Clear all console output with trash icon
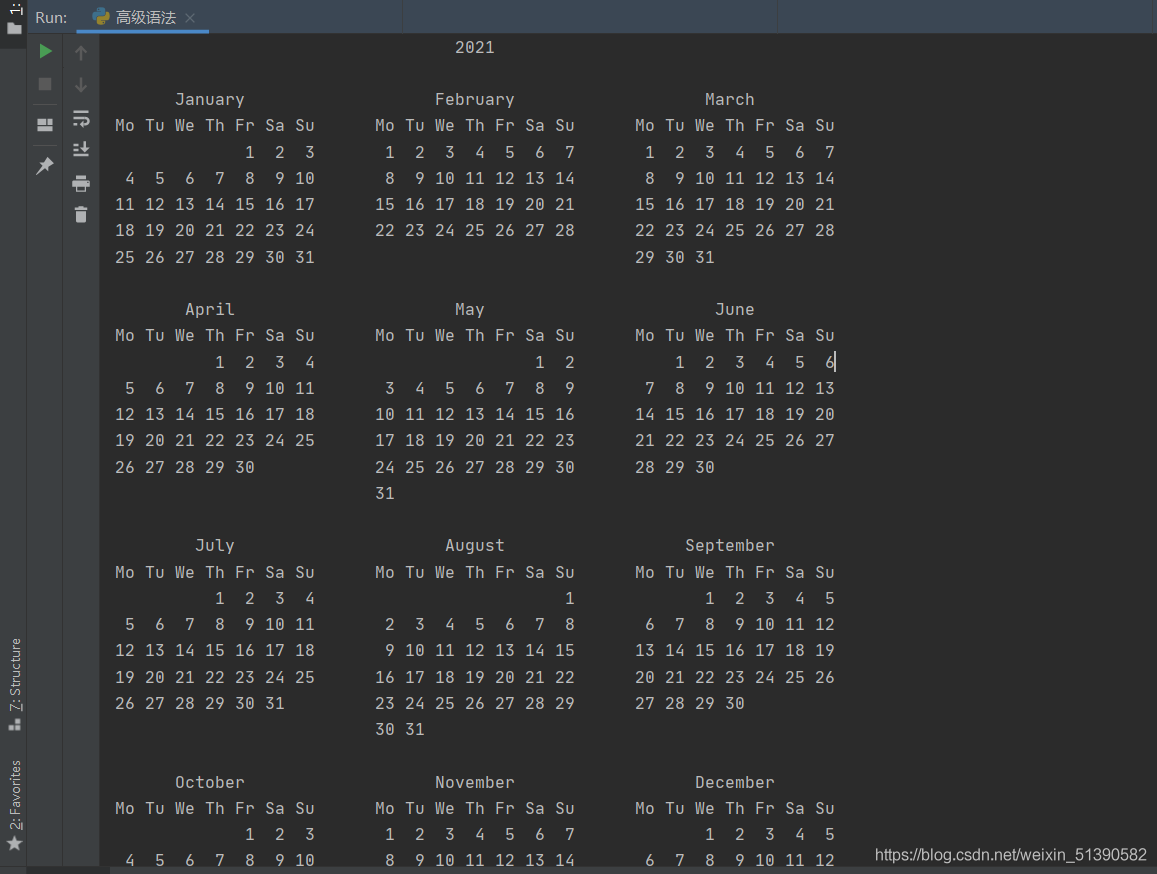The height and width of the screenshot is (874, 1157). pyautogui.click(x=81, y=214)
